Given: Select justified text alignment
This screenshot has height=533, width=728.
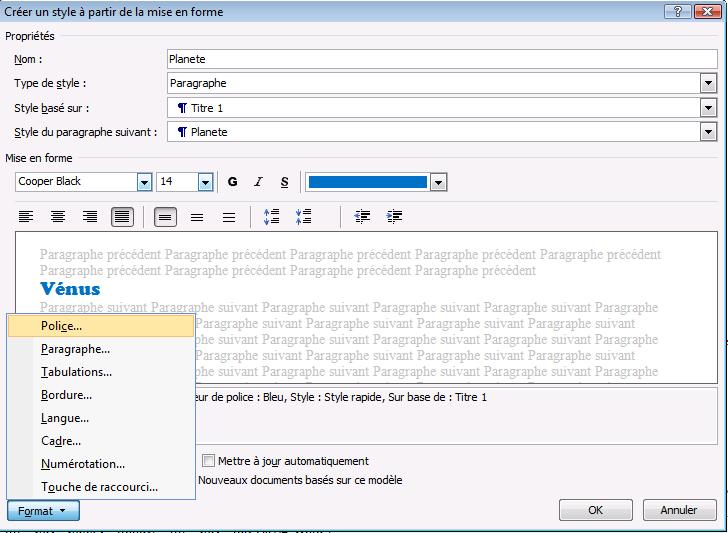Looking at the screenshot, I should pos(122,217).
